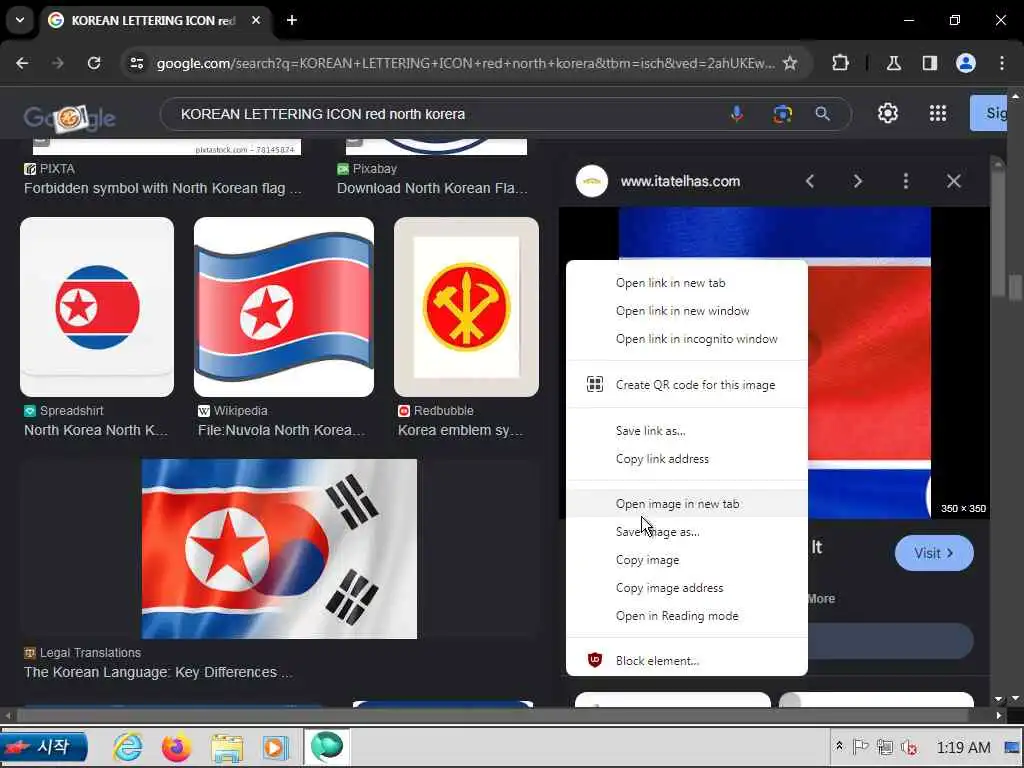Open the Wikipedia Nuvola flag thumbnail

284,307
